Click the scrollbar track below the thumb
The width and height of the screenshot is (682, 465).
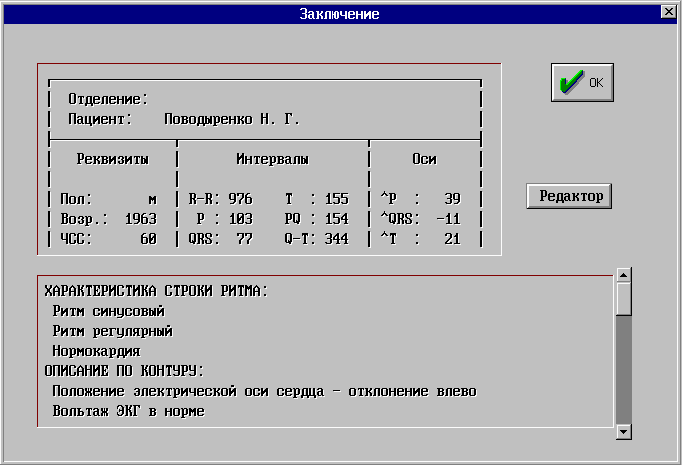(x=623, y=370)
